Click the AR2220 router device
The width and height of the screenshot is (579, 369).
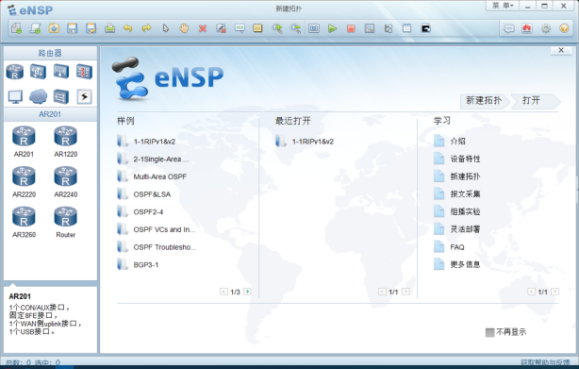click(x=24, y=182)
